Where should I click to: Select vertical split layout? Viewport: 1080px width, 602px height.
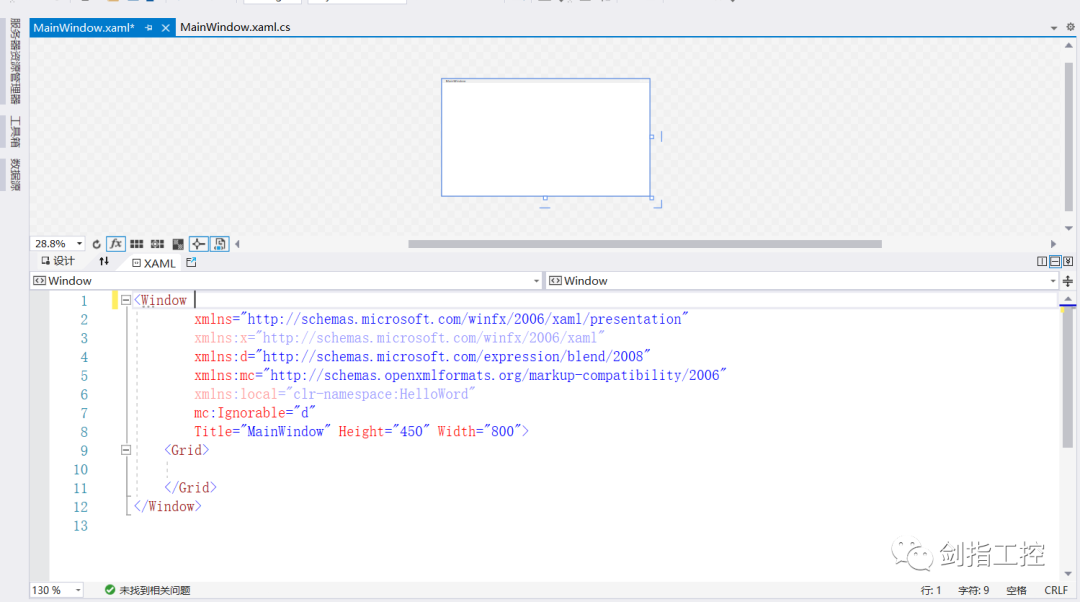pos(1042,261)
